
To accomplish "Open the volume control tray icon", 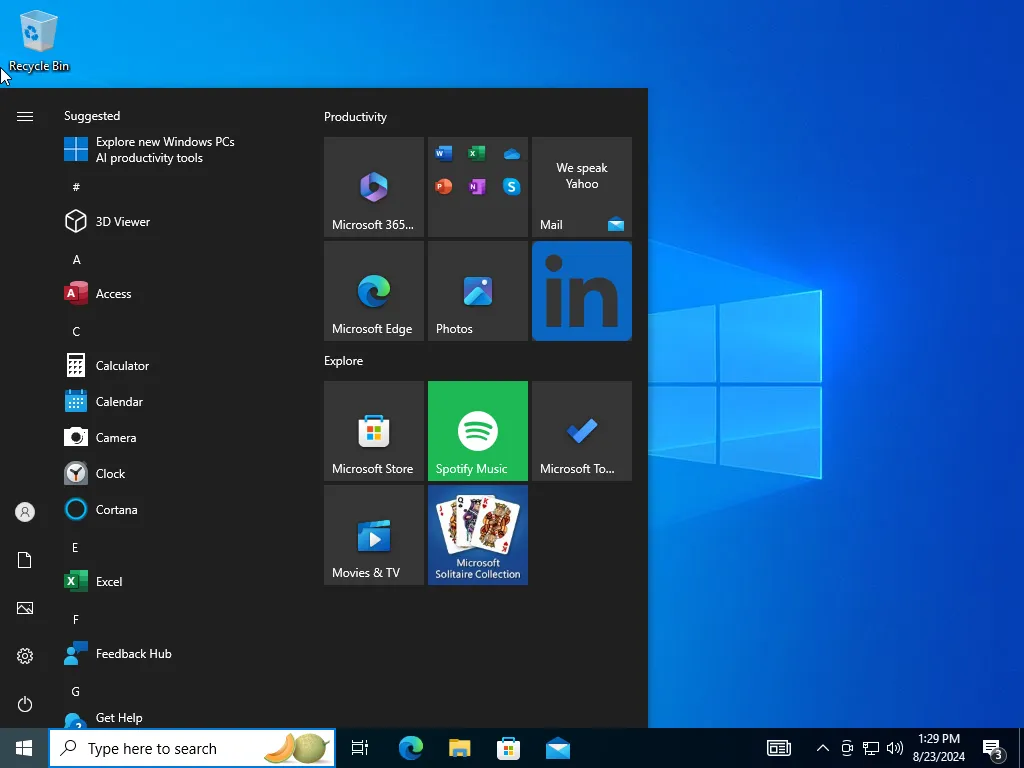I will click(x=895, y=748).
